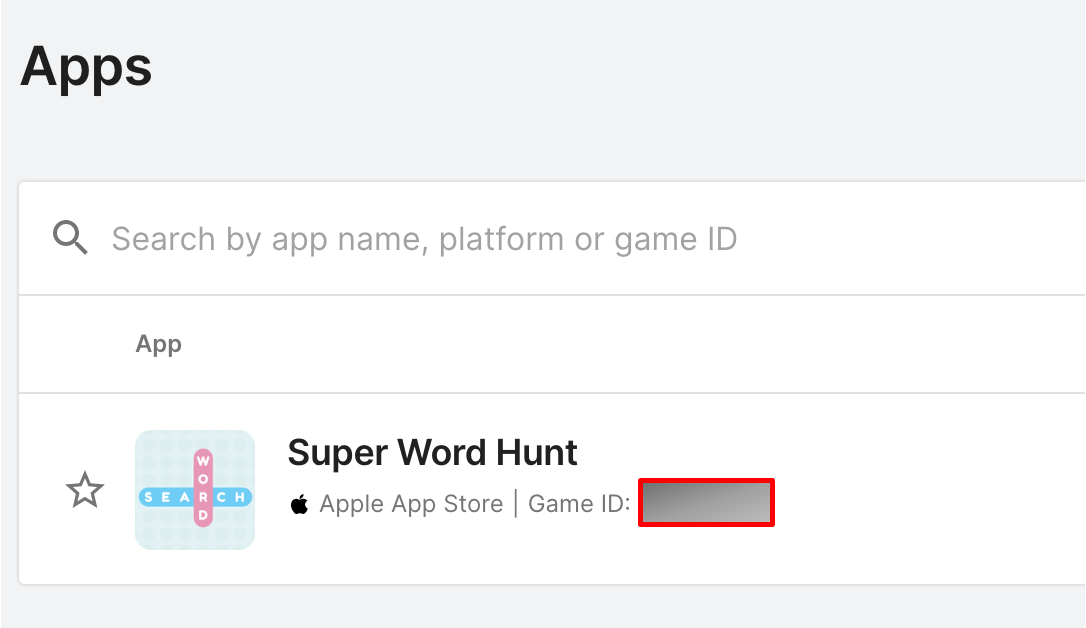Click the letter D in the app icon
The width and height of the screenshot is (1086, 628).
point(203,515)
